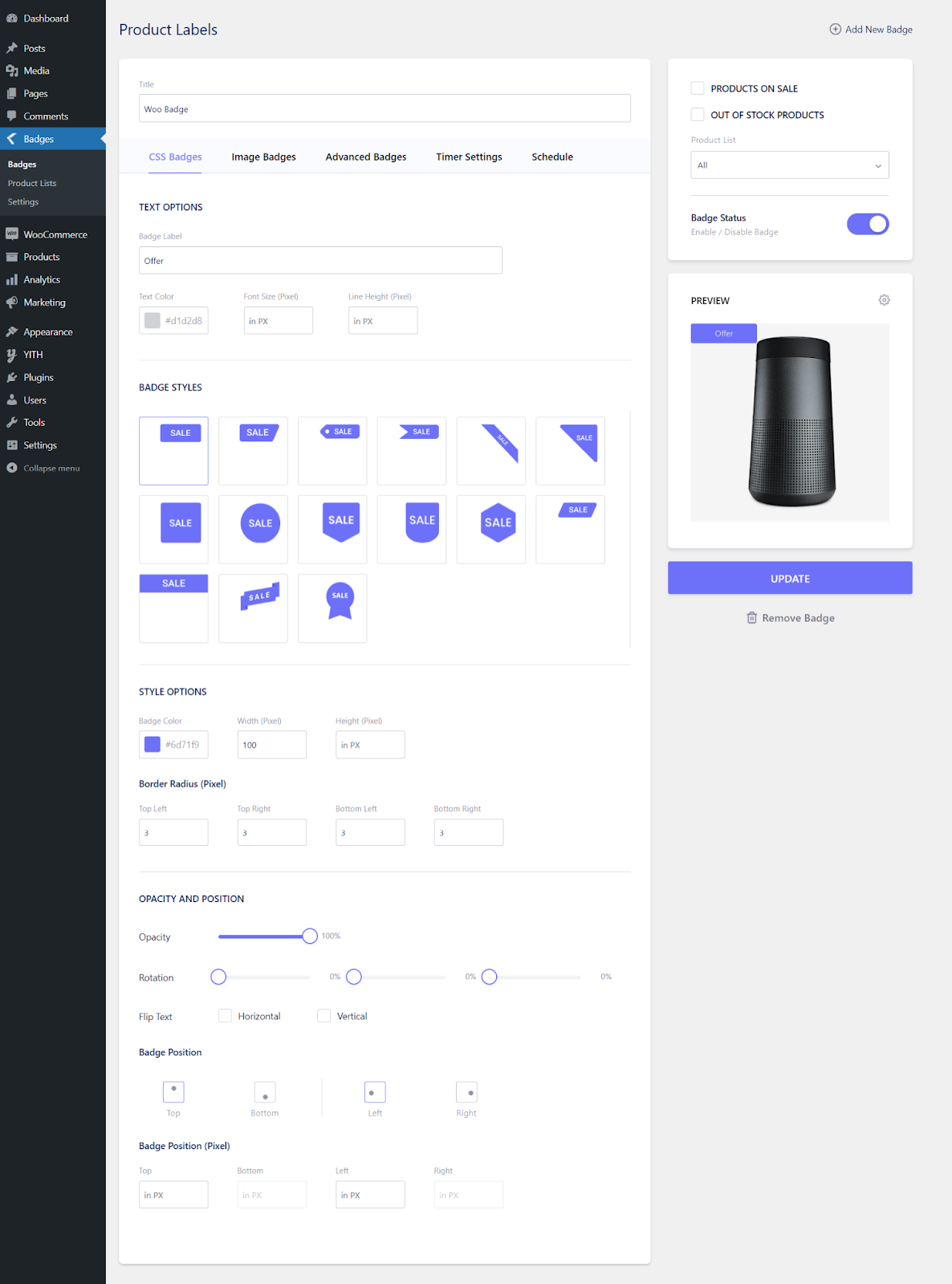Click the Bottom Right border radius field
This screenshot has width=952, height=1284.
click(469, 832)
